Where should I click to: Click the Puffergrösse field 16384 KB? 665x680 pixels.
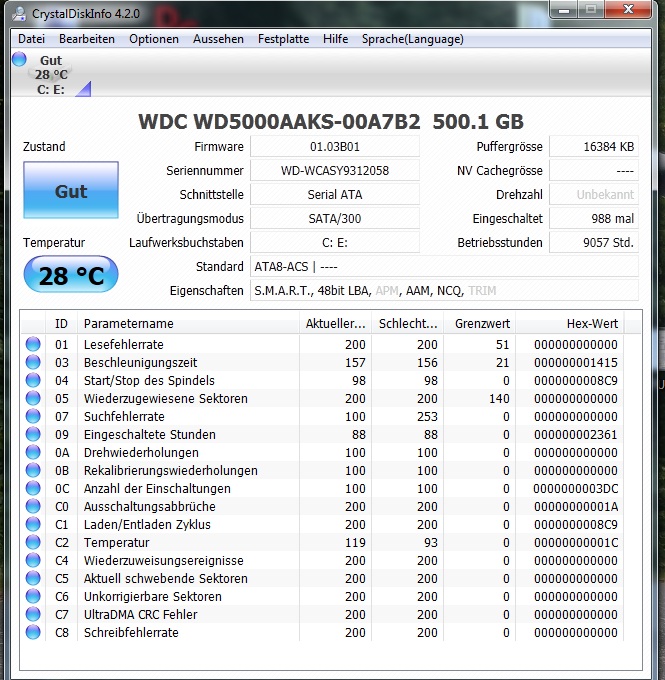click(x=594, y=147)
